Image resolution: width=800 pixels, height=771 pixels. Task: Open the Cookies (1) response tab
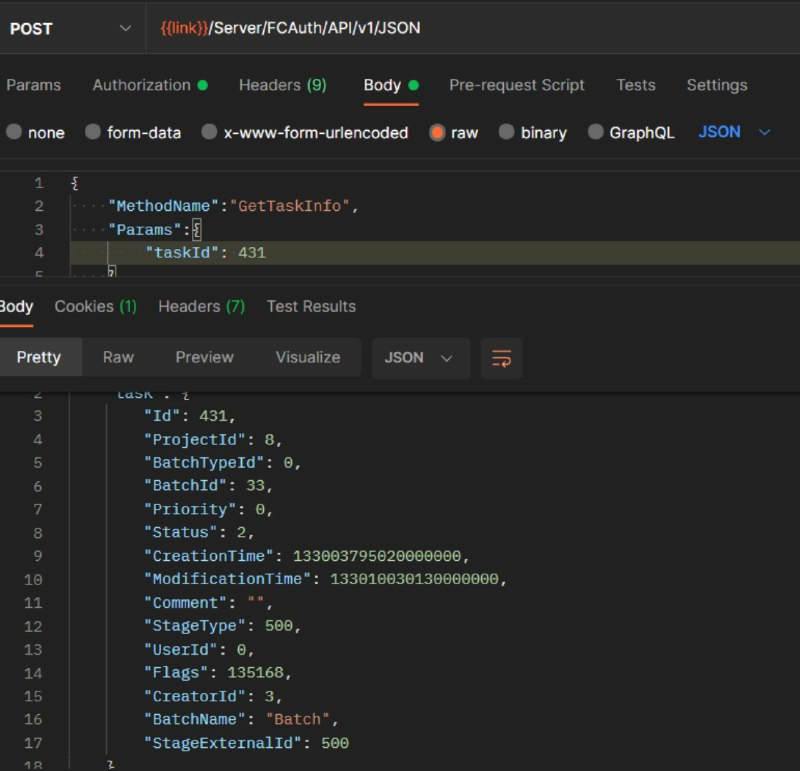95,306
